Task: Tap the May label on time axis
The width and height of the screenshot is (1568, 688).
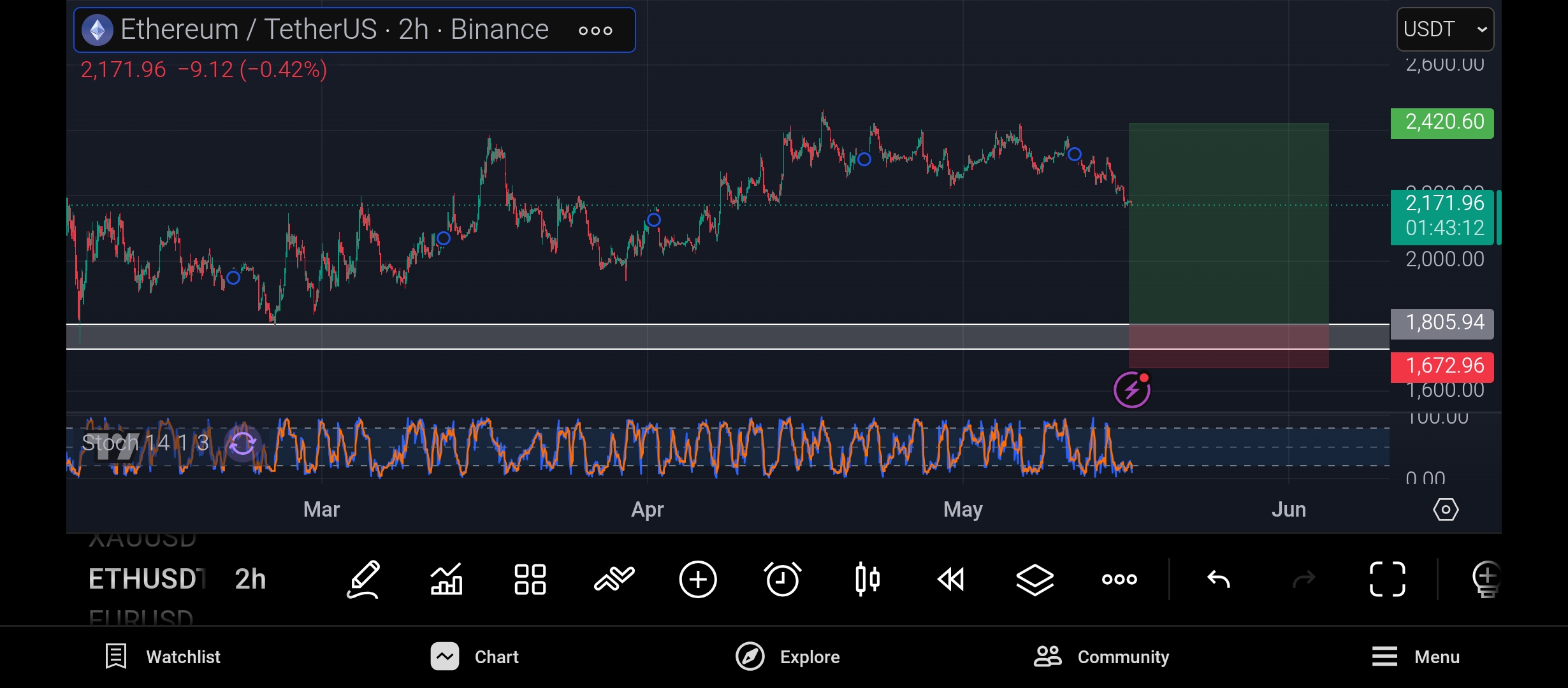Action: coord(963,510)
